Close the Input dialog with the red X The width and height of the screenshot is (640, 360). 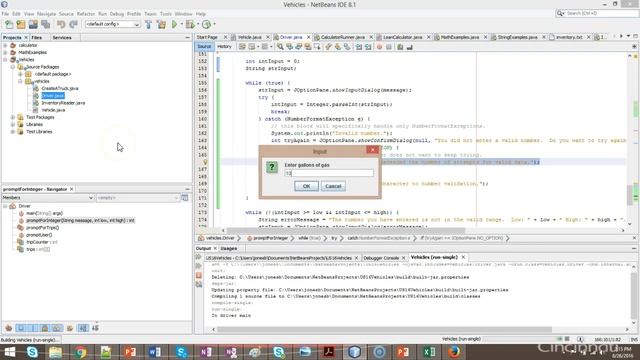coord(372,150)
